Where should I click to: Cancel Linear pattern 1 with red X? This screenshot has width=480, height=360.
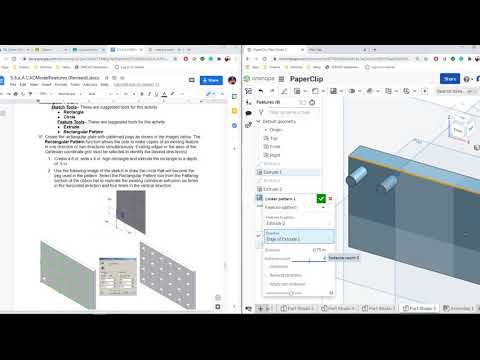[x=330, y=199]
